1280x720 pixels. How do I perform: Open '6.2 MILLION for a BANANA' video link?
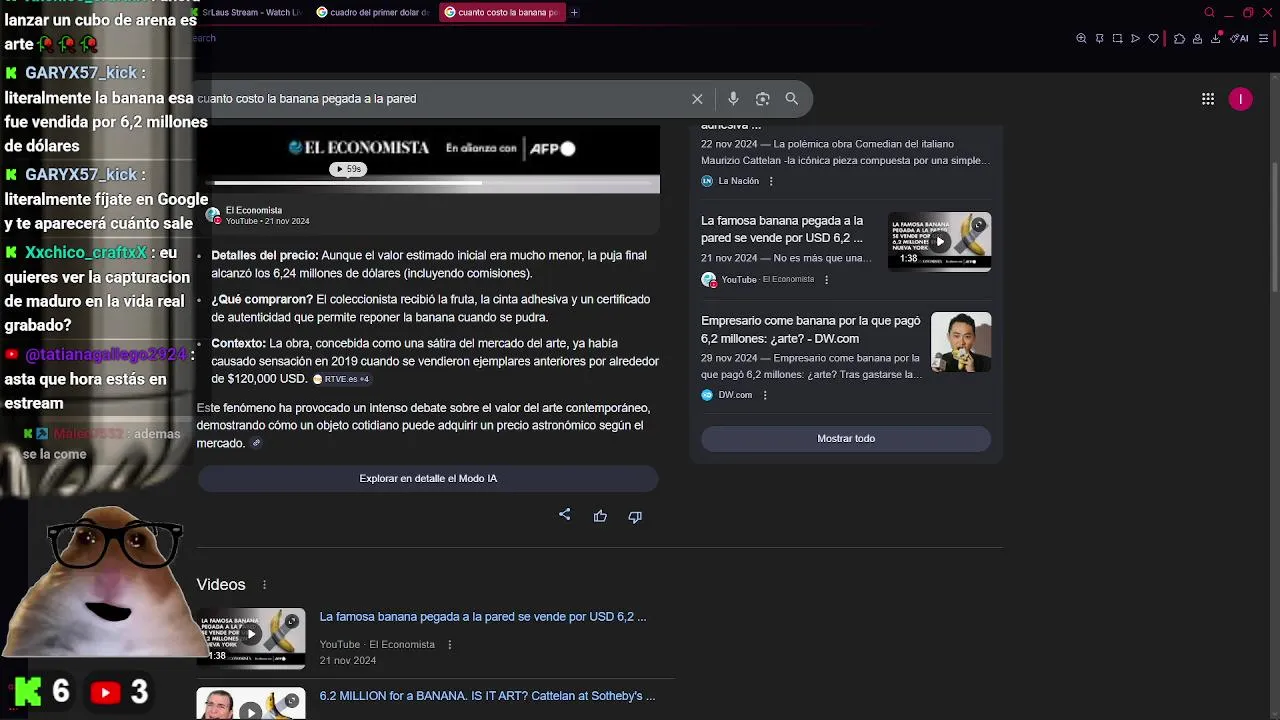pos(487,696)
